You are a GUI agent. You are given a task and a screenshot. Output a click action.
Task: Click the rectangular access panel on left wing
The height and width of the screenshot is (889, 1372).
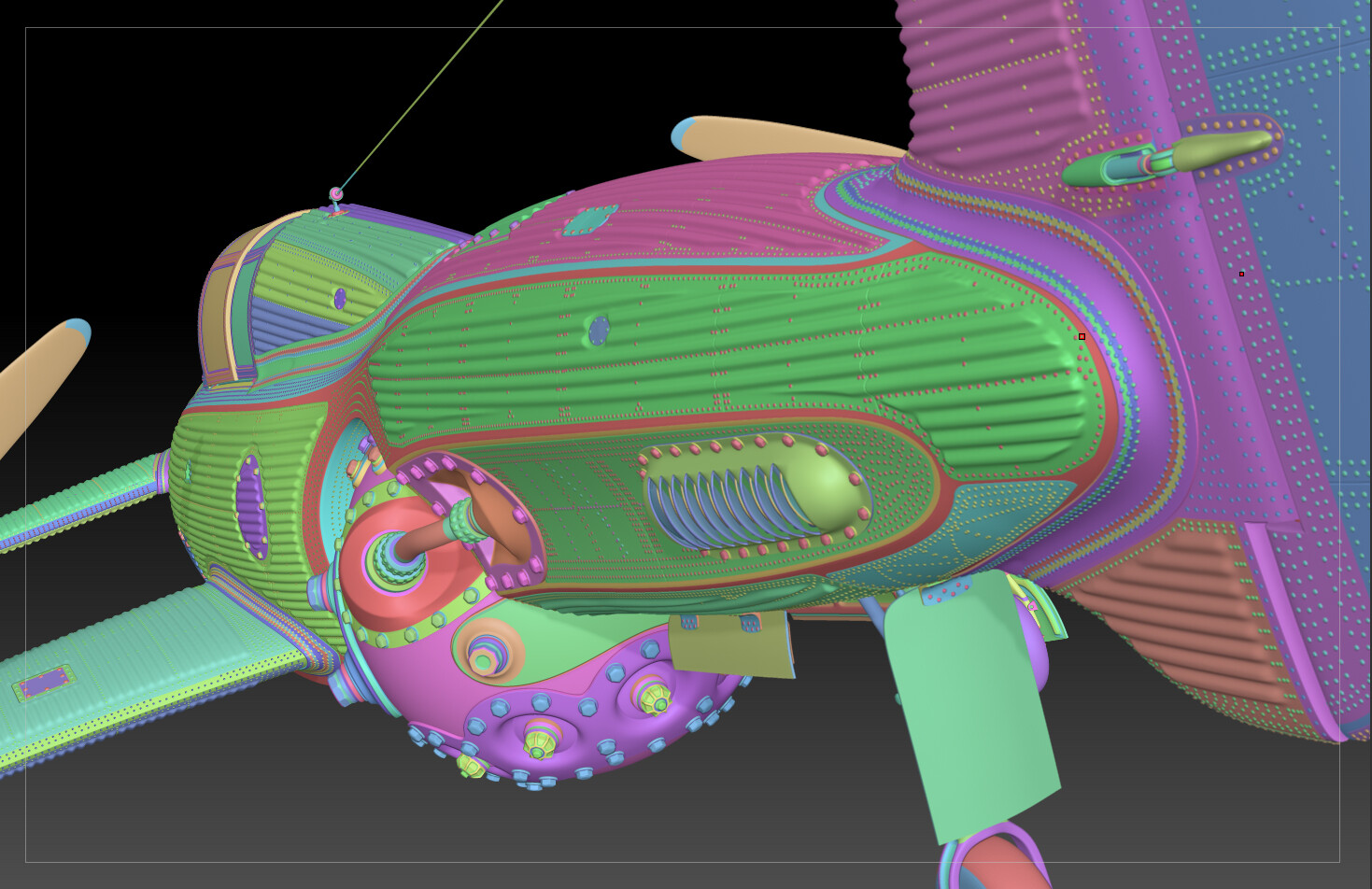pos(42,684)
